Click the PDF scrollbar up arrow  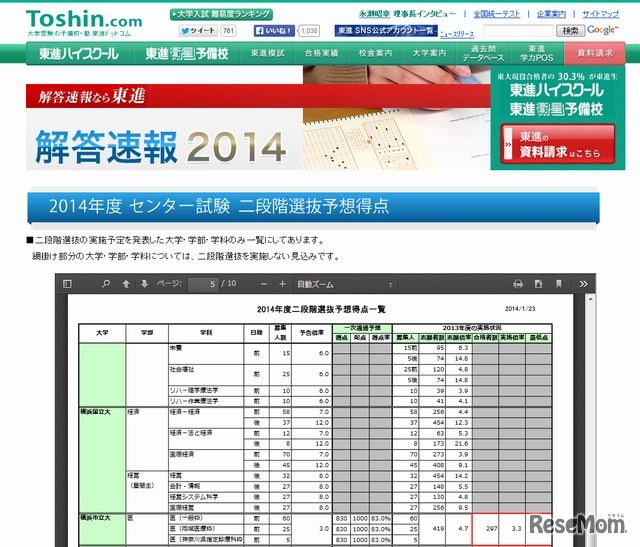coord(590,300)
